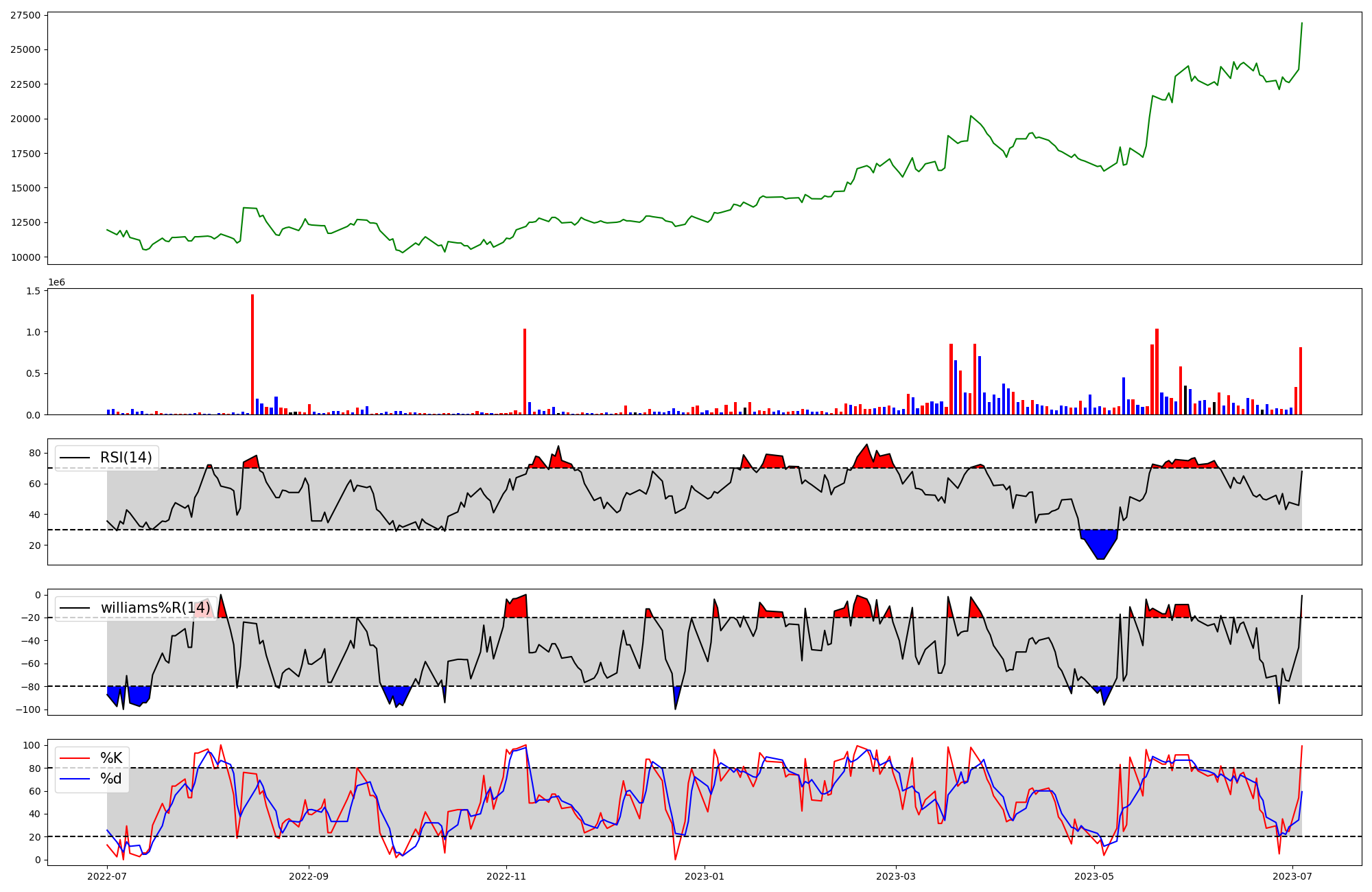1372x892 pixels.
Task: Click the -100 tick on Williams %R axis
Action: (x=27, y=709)
